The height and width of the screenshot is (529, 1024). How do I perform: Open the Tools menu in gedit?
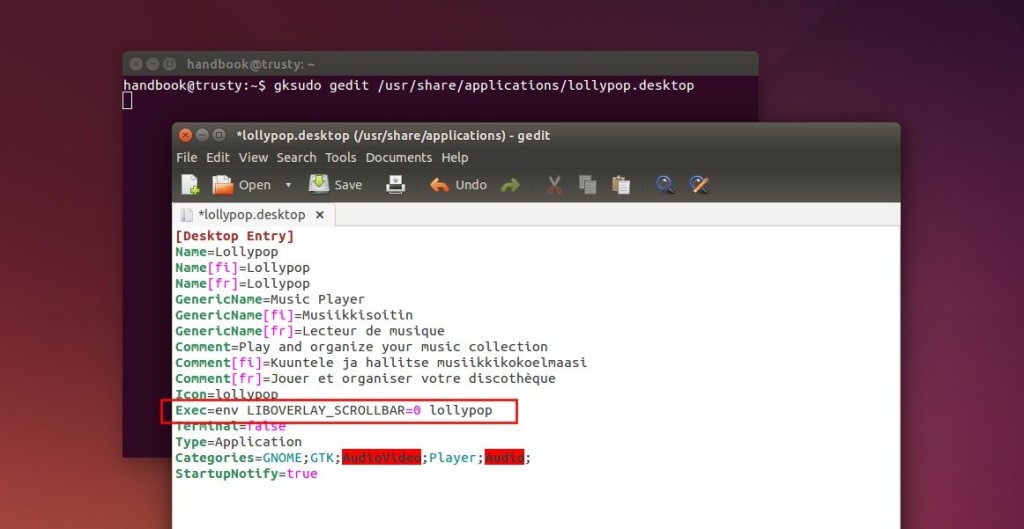tap(341, 157)
